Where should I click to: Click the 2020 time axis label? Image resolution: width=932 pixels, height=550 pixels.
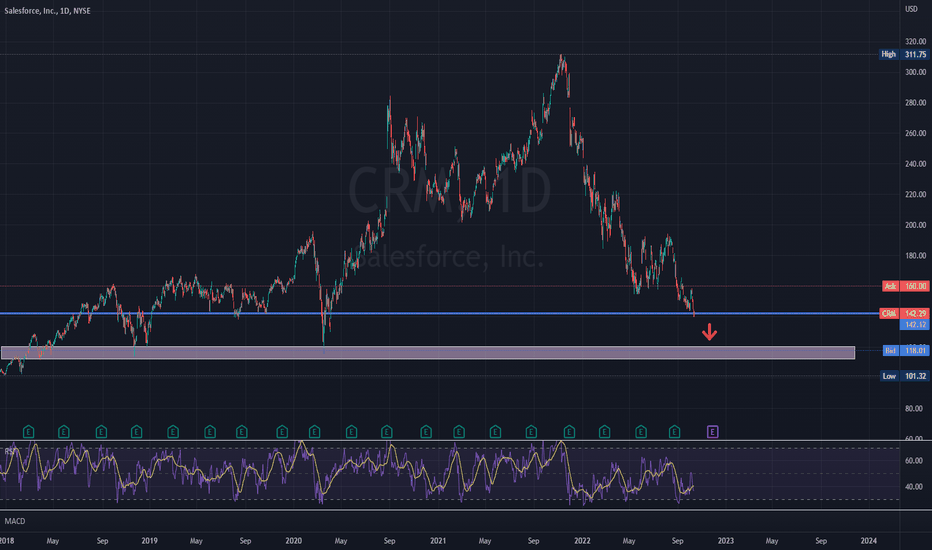[293, 540]
